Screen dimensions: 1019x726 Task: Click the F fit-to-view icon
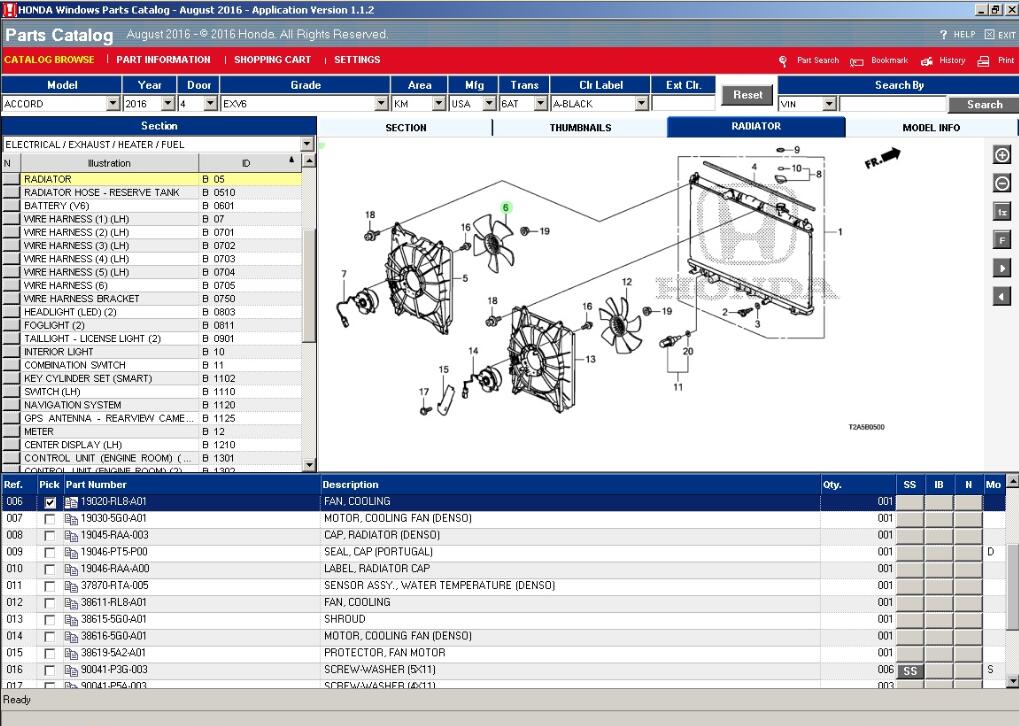pyautogui.click(x=1001, y=240)
